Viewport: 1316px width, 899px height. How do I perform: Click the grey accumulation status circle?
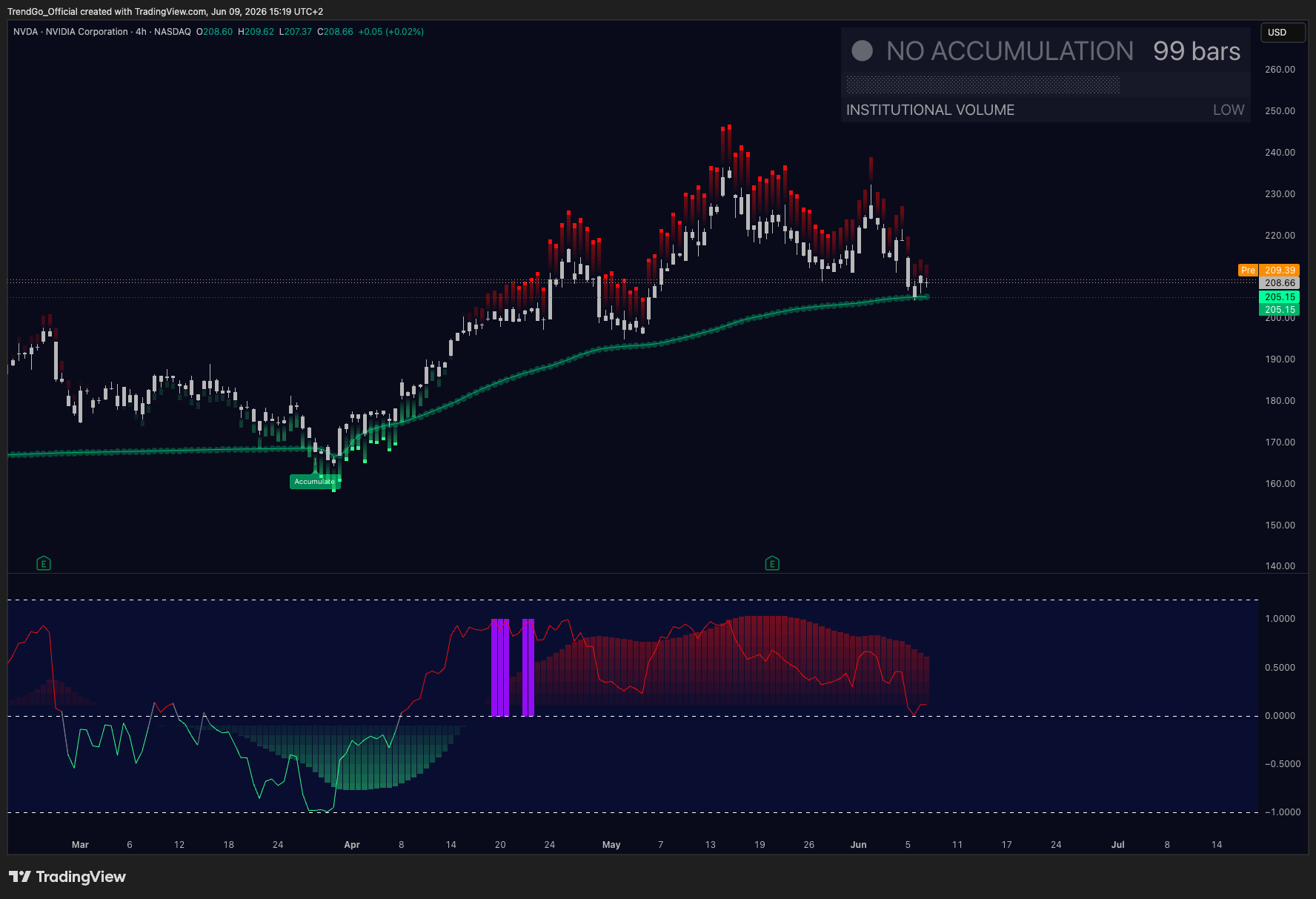click(862, 50)
